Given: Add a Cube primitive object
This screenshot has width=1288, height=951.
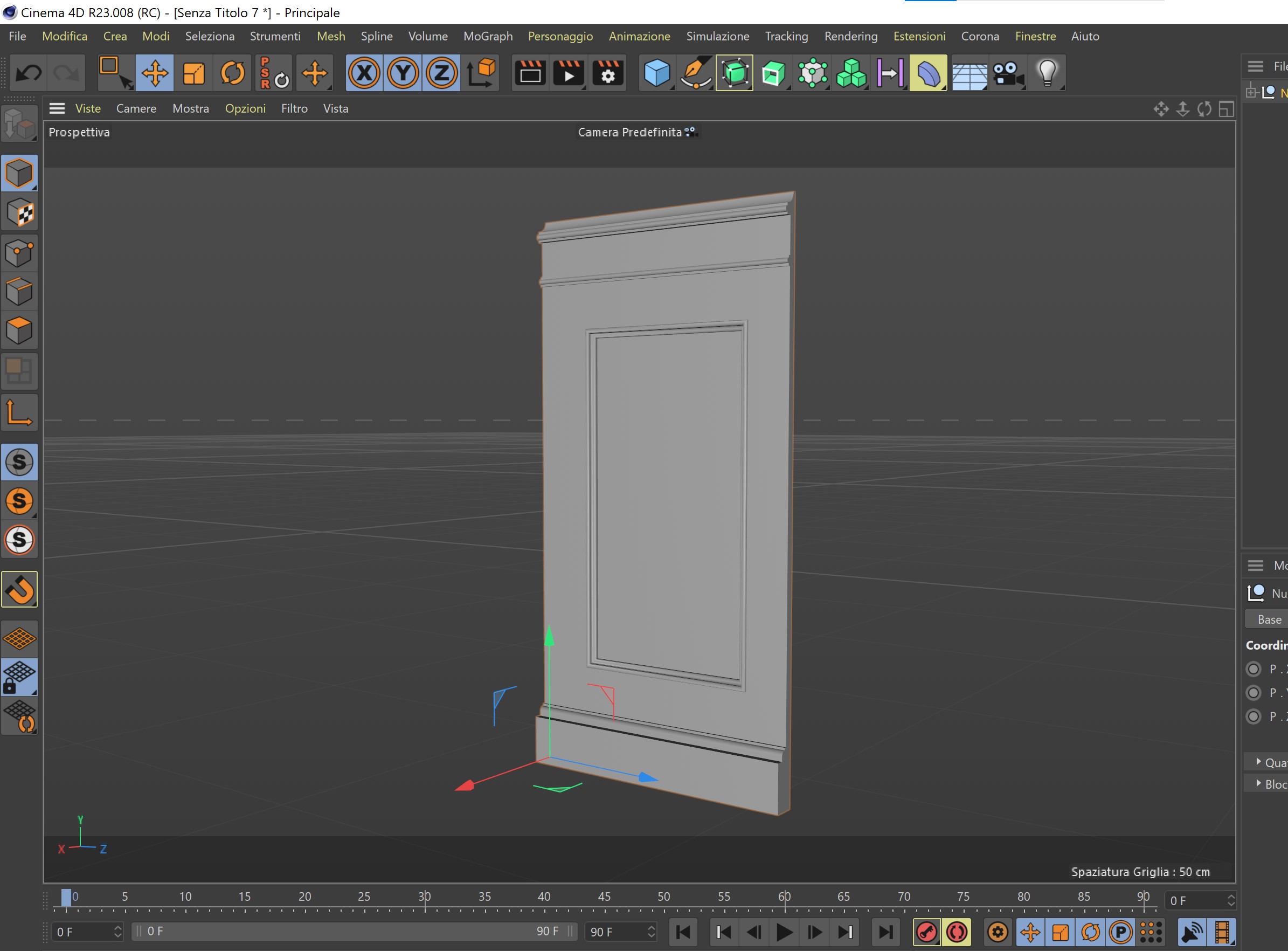Looking at the screenshot, I should point(656,73).
